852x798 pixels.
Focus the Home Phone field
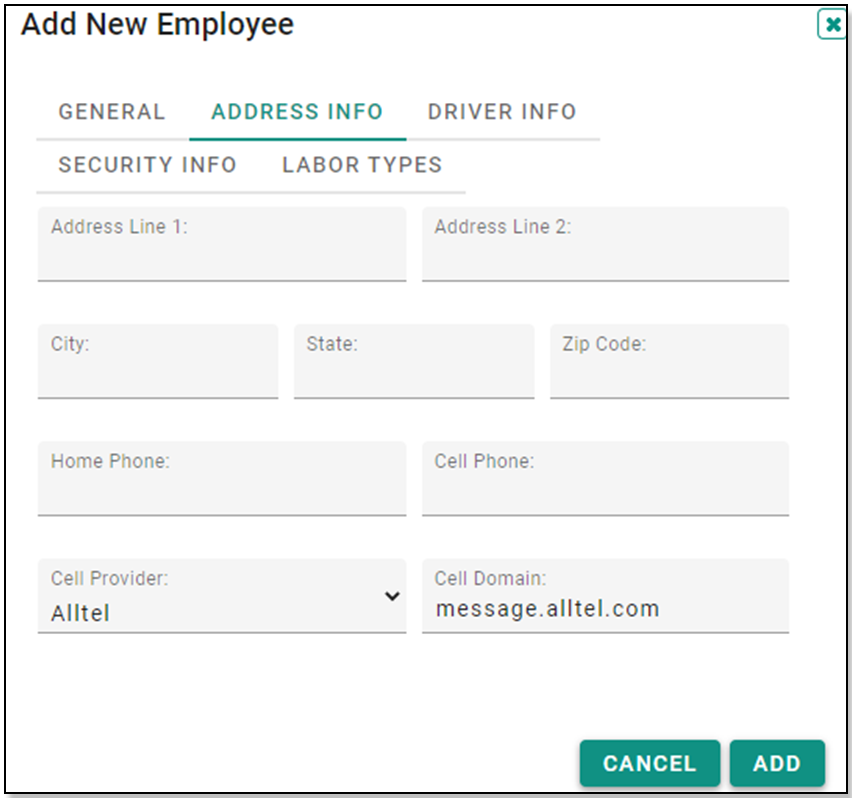(222, 479)
